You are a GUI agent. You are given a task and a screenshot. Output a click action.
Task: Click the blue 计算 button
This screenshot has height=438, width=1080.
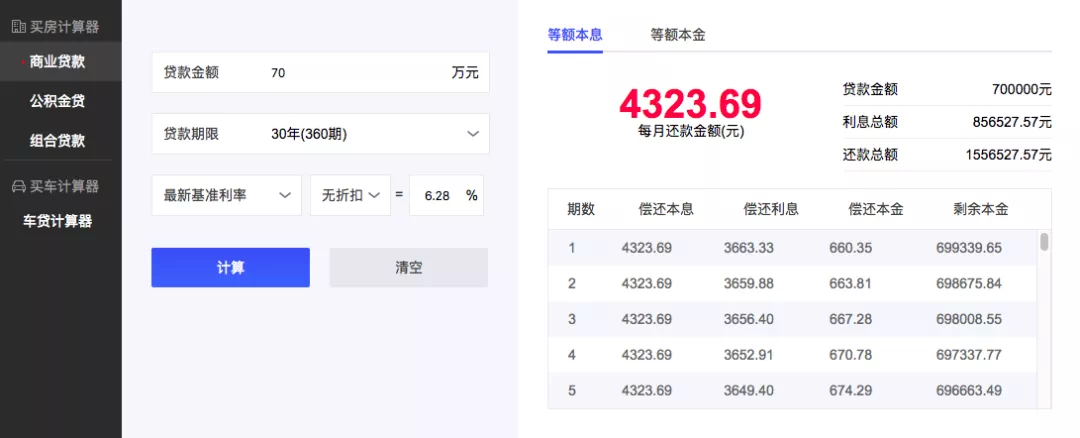point(231,267)
